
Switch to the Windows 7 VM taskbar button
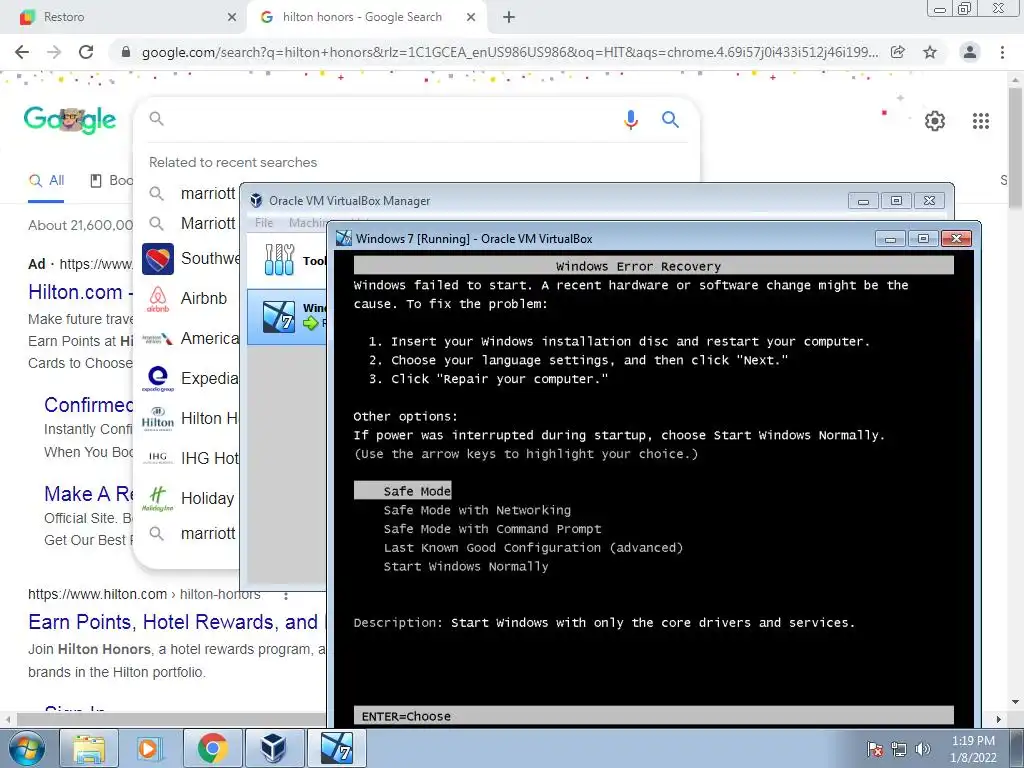(336, 748)
